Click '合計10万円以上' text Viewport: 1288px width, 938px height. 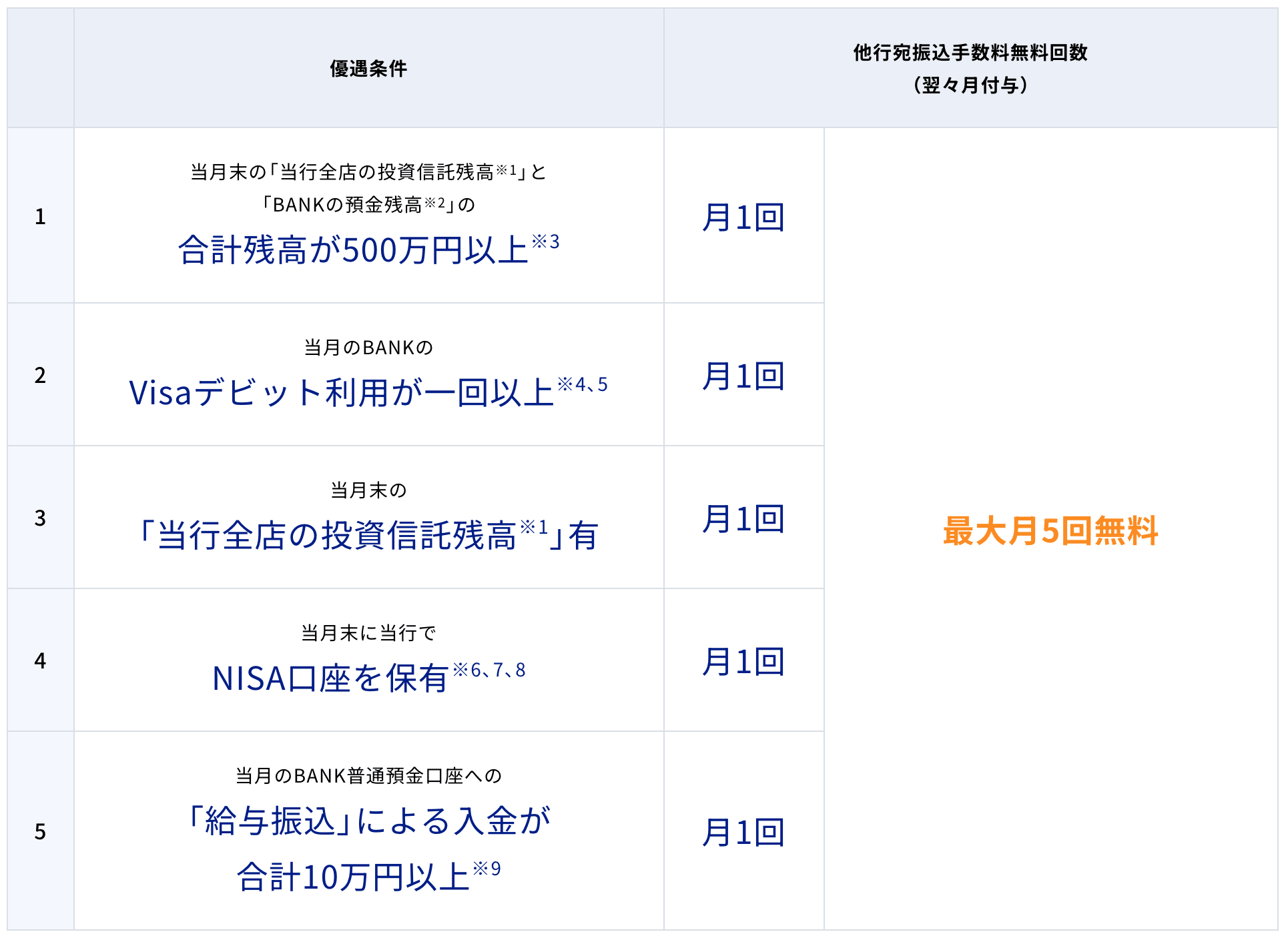[x=354, y=877]
